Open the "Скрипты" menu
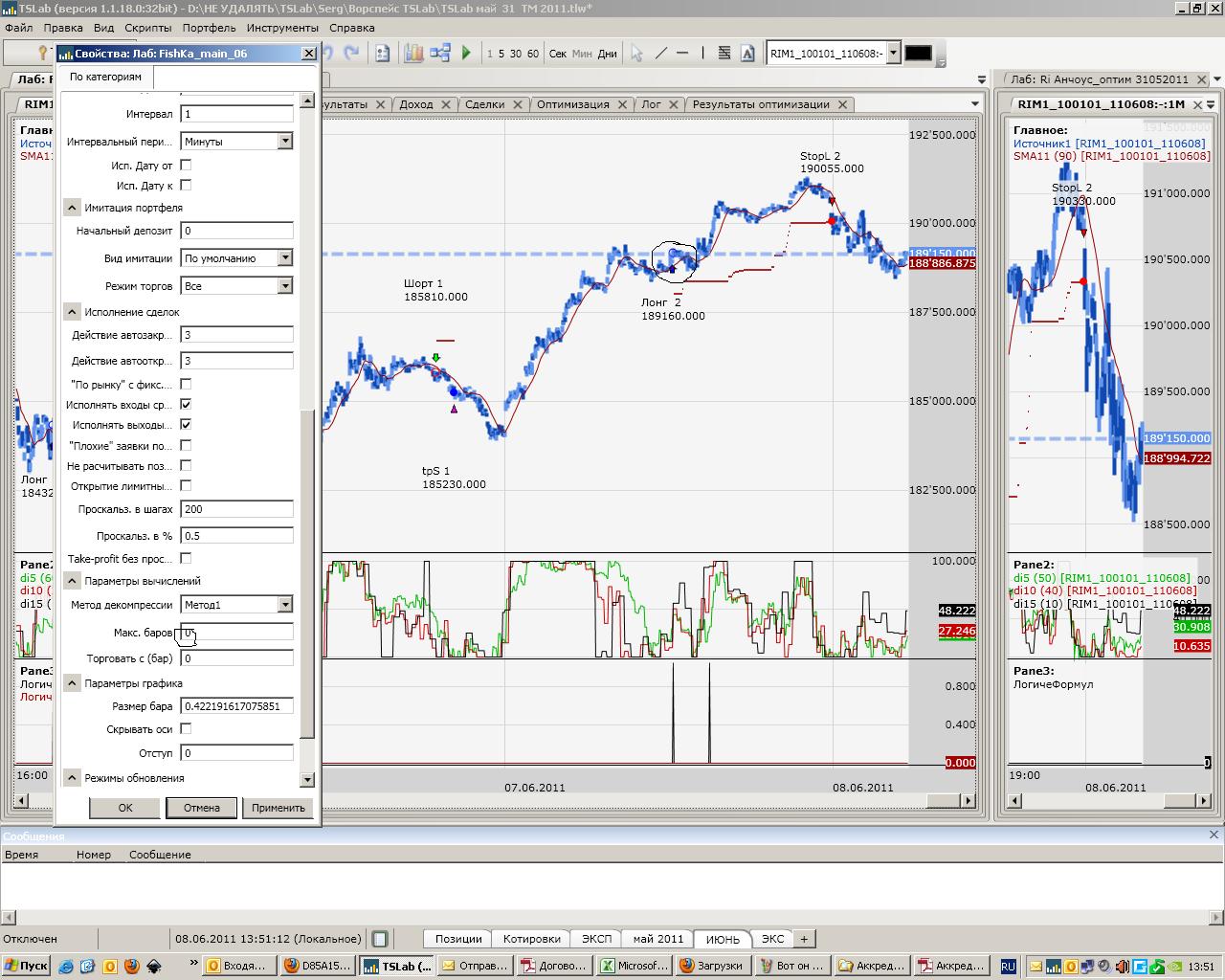 [x=147, y=28]
